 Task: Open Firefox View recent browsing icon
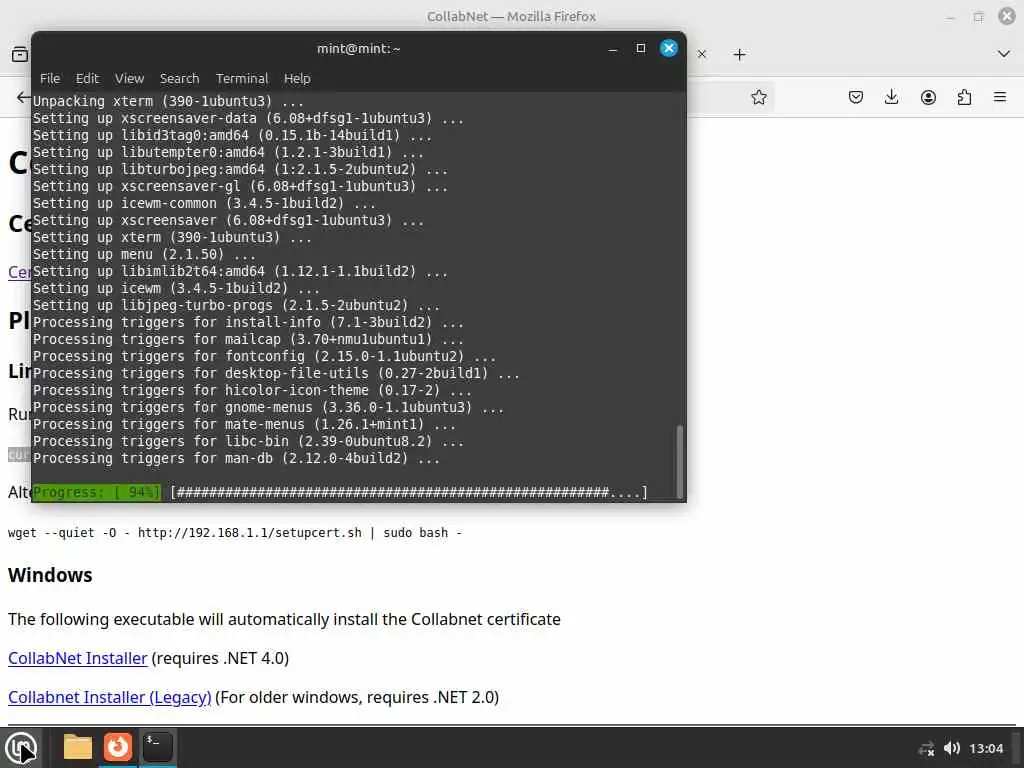pos(20,54)
